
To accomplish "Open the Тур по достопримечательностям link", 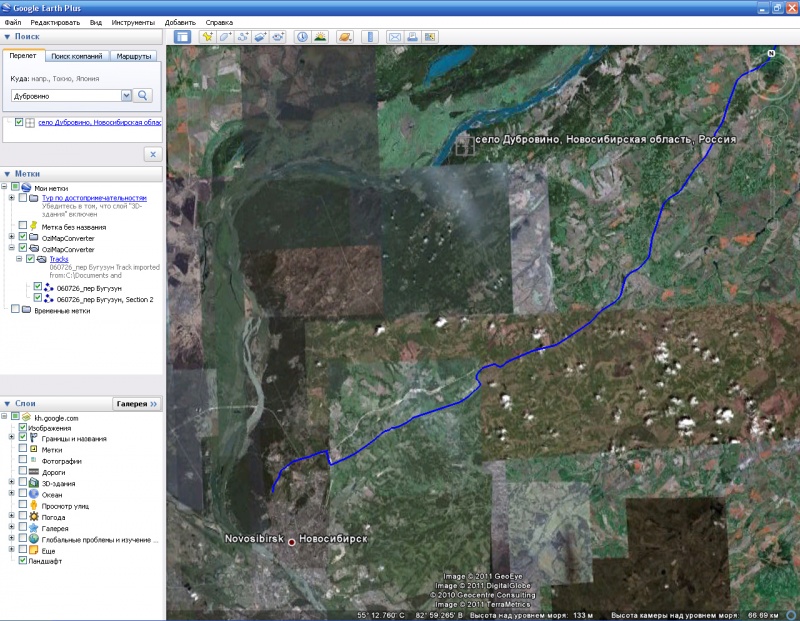I will point(94,198).
